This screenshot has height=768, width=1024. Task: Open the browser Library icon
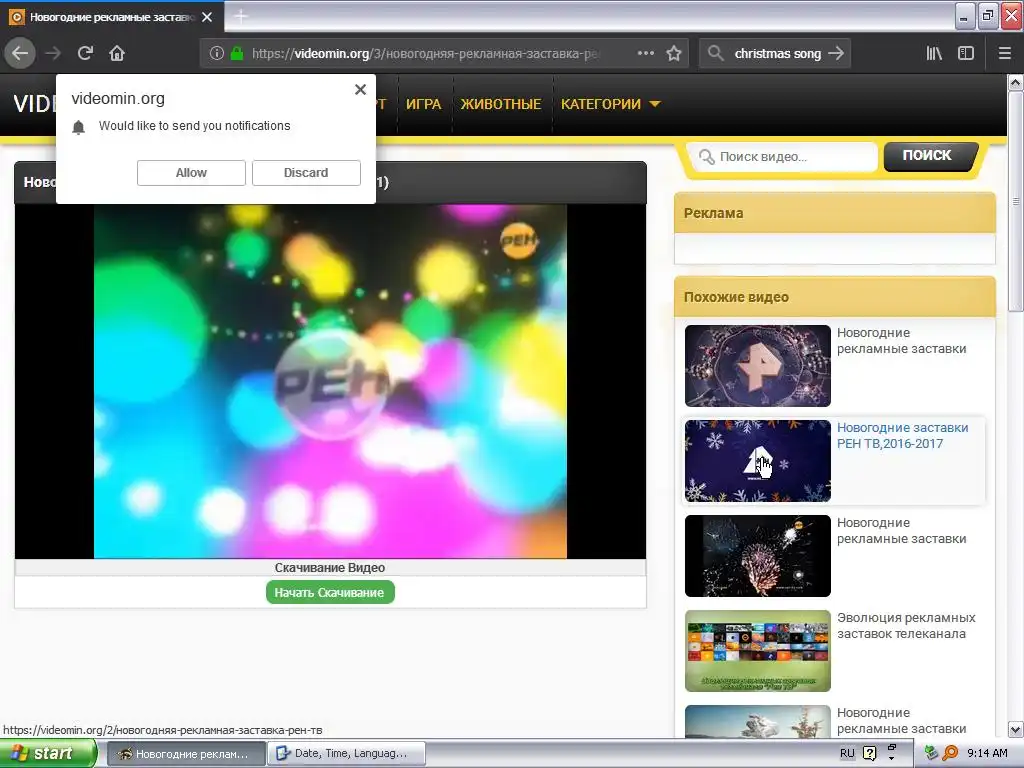[x=934, y=54]
